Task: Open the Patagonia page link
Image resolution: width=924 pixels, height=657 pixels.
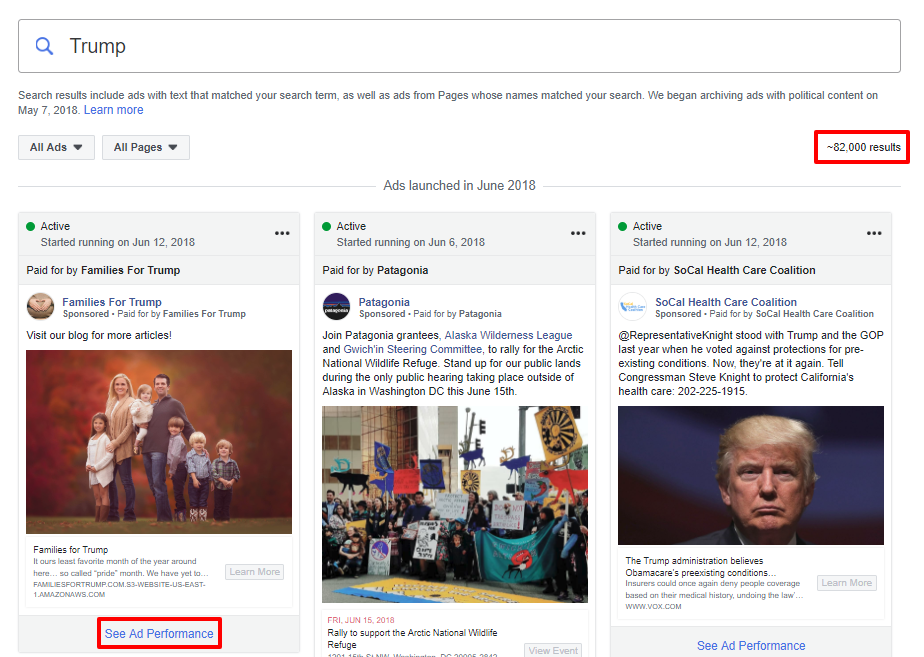Action: 384,302
